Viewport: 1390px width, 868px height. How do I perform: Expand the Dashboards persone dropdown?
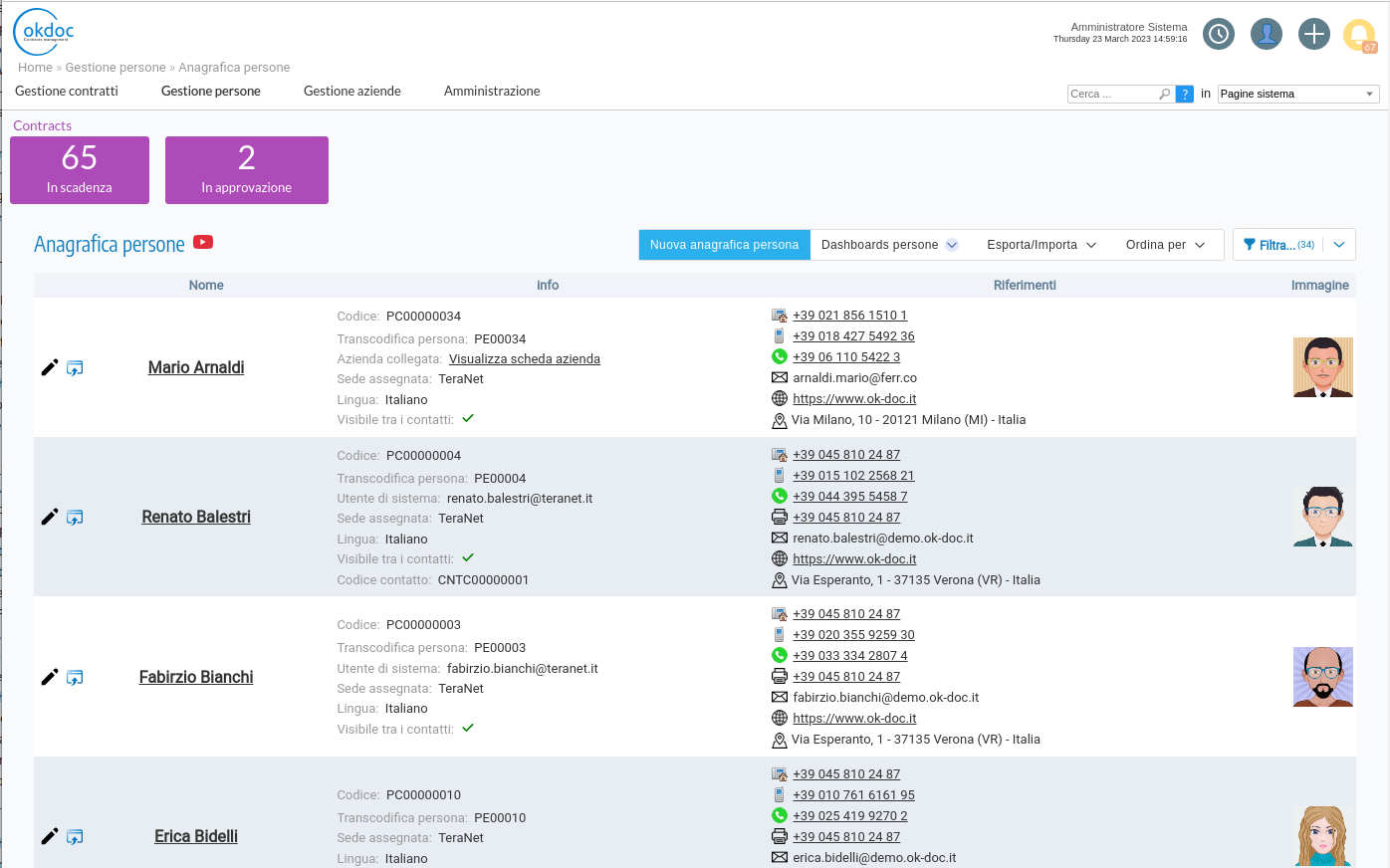click(889, 244)
